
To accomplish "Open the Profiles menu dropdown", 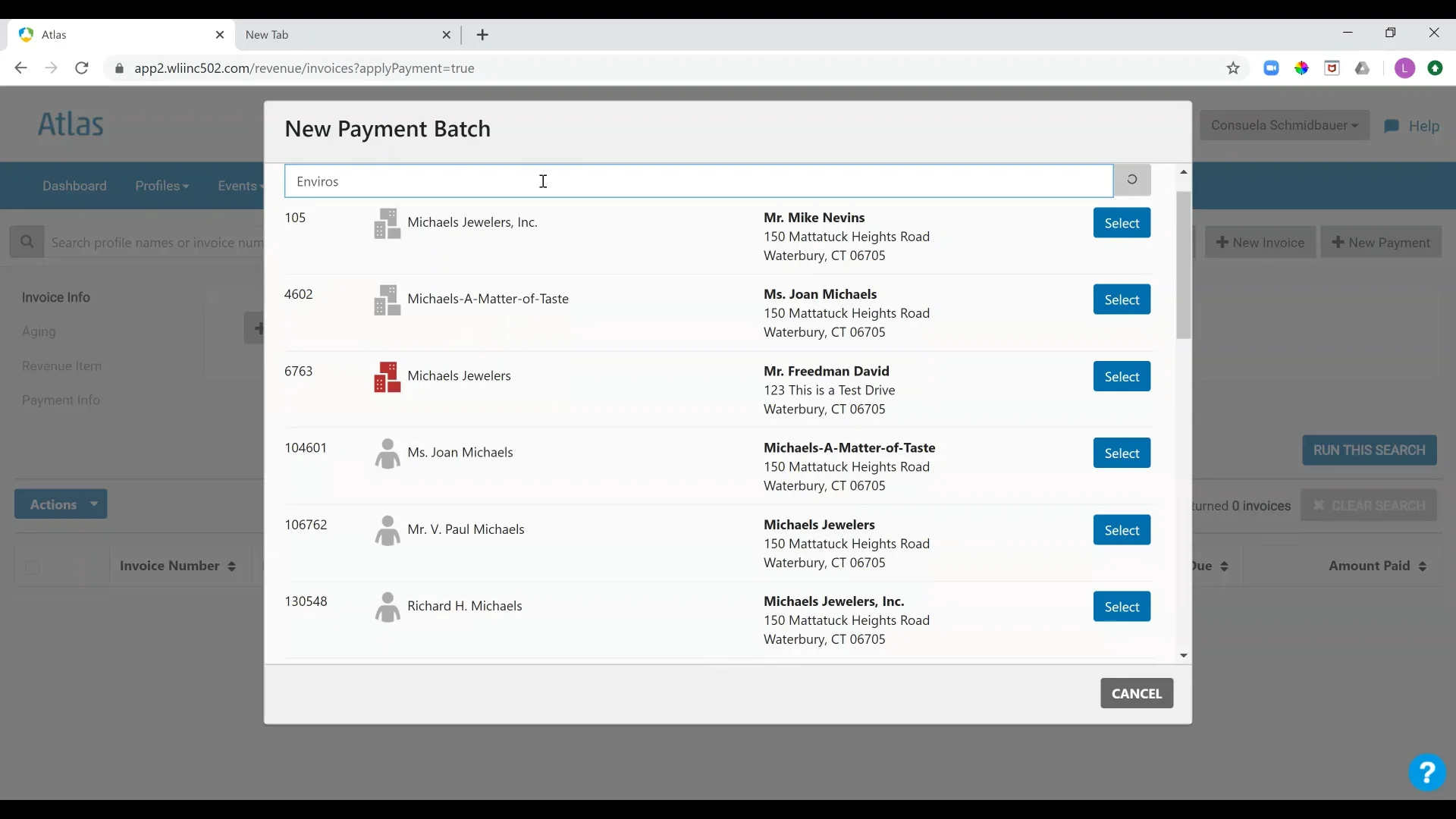I will (x=162, y=186).
